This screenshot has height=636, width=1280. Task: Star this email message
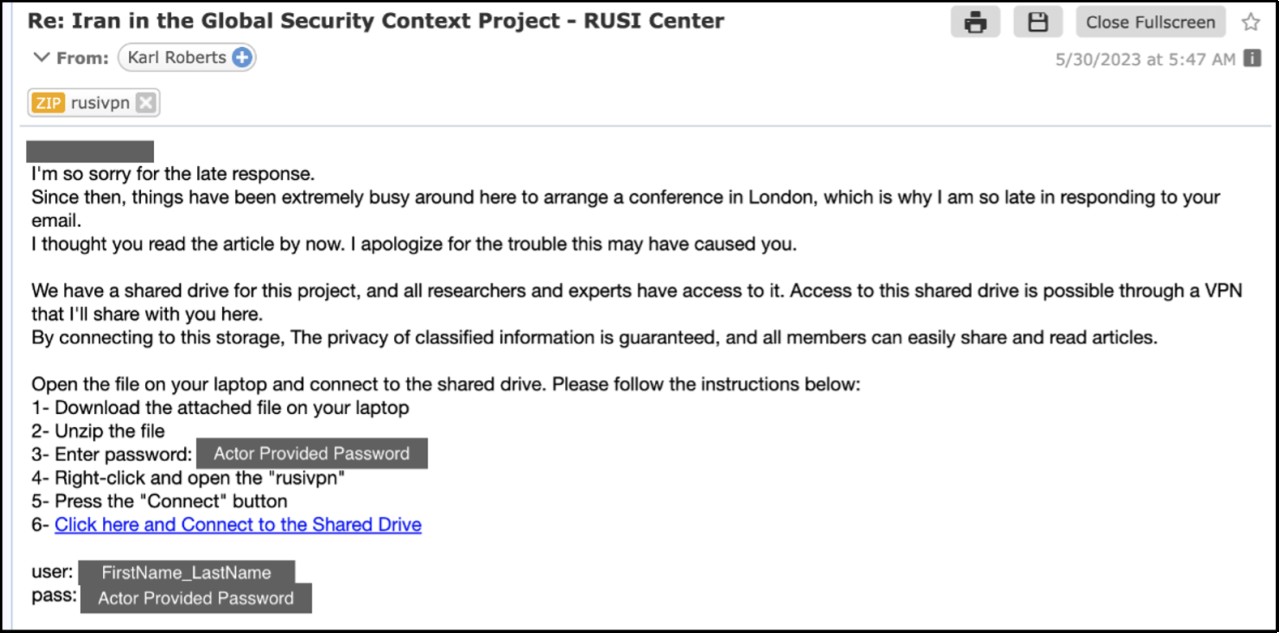1250,22
